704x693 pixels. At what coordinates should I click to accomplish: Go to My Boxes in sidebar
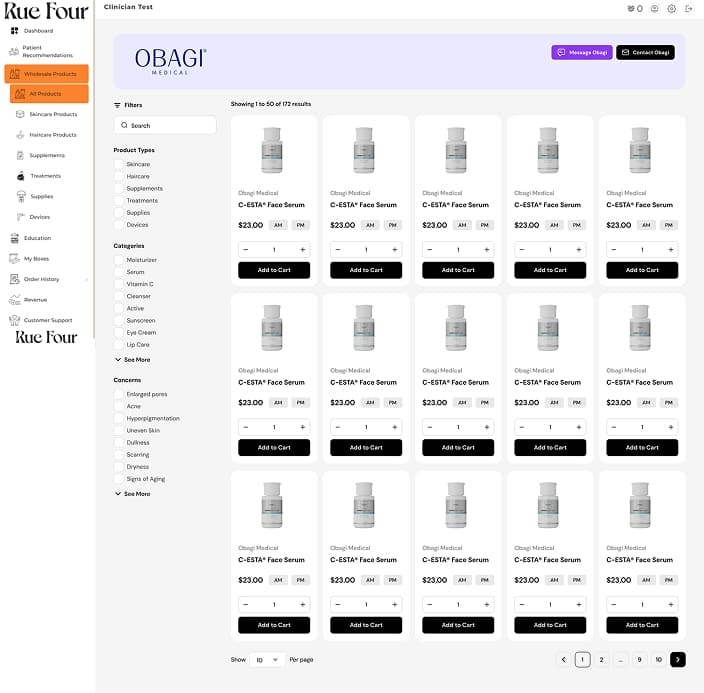click(x=36, y=259)
